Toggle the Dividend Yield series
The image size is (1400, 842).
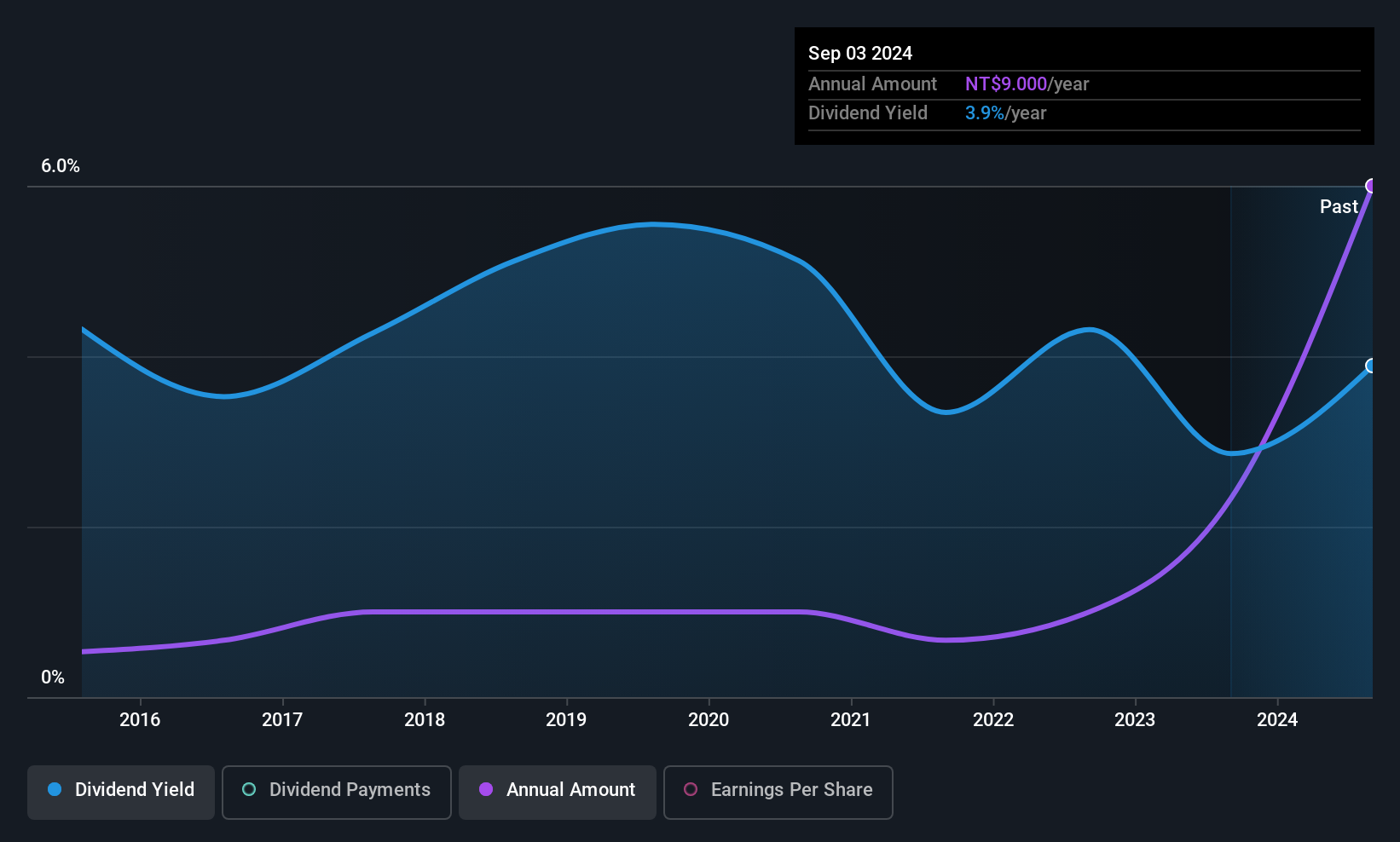pos(120,792)
